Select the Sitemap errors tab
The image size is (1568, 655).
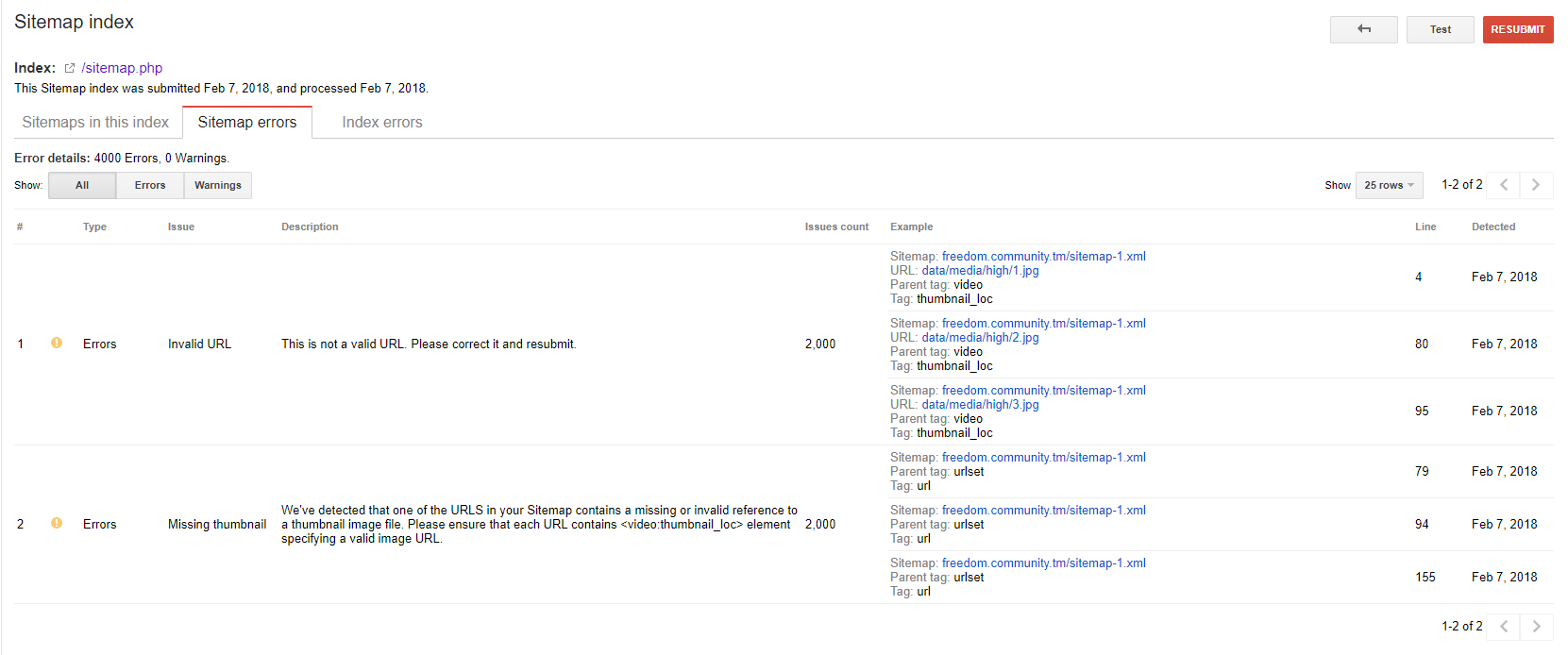[247, 123]
